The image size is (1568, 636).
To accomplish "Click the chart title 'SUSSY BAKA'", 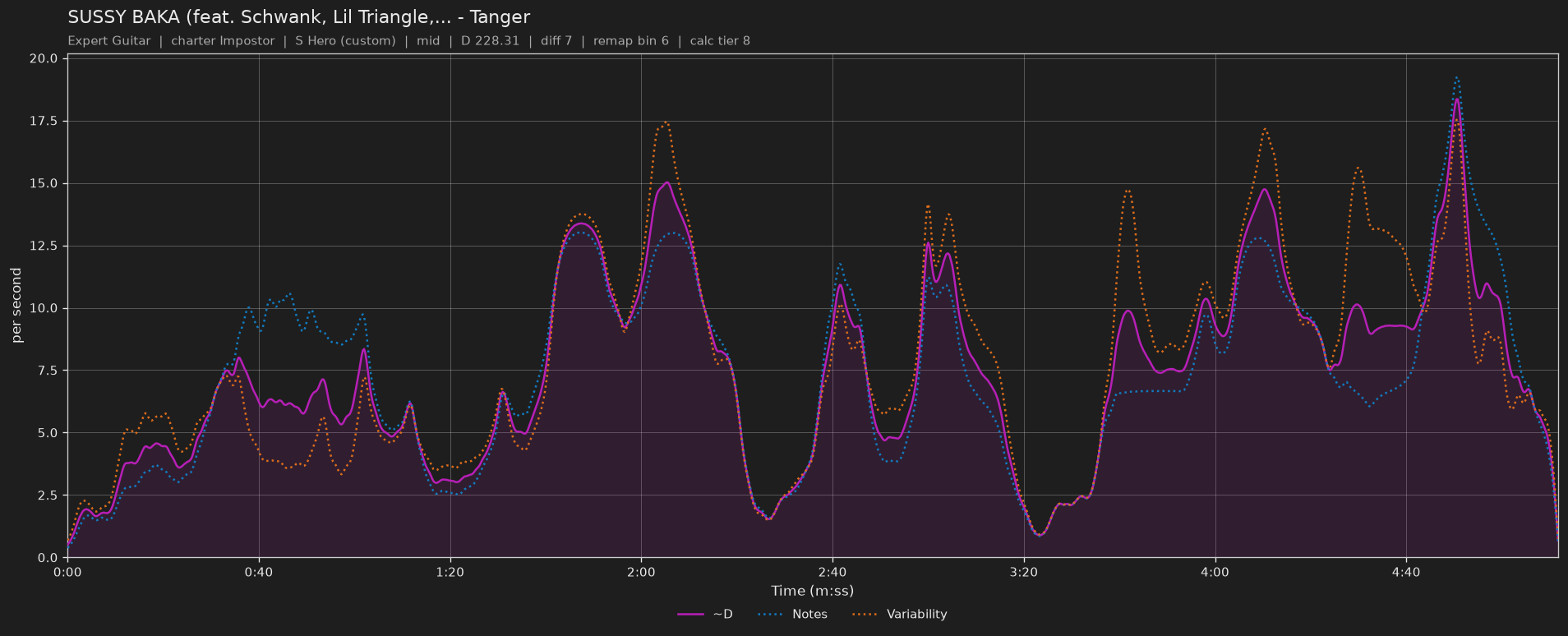I will pyautogui.click(x=123, y=17).
